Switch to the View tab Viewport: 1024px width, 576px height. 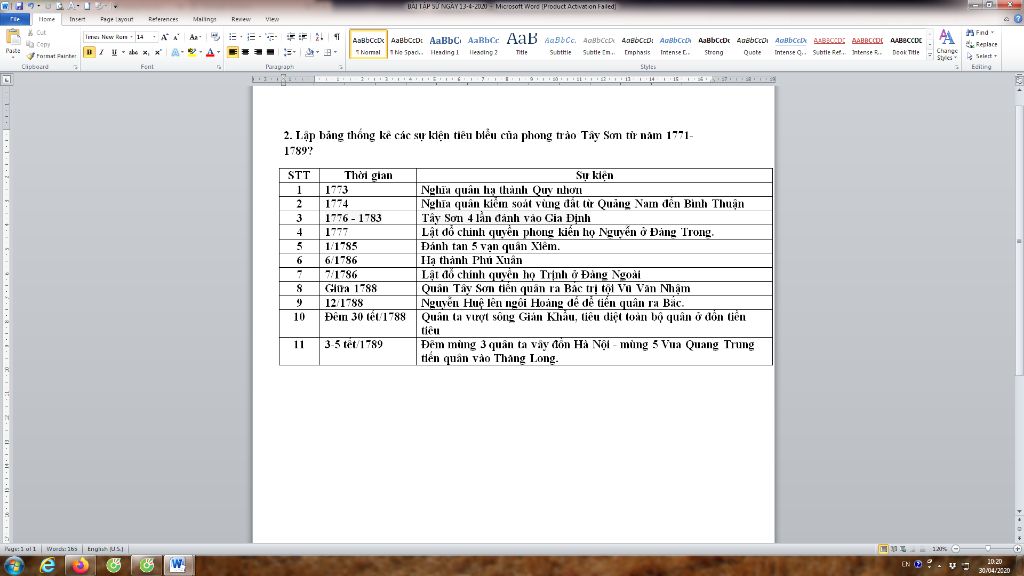point(272,19)
